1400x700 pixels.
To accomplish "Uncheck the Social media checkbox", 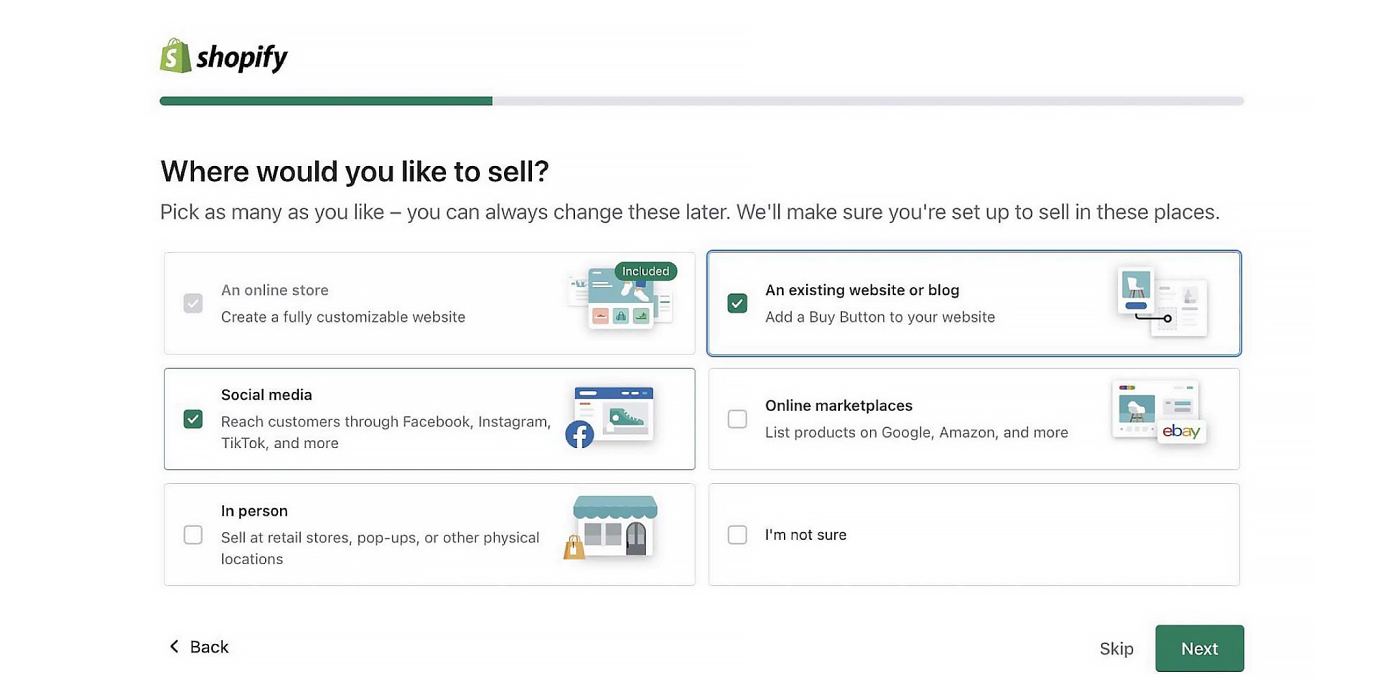I will tap(193, 419).
